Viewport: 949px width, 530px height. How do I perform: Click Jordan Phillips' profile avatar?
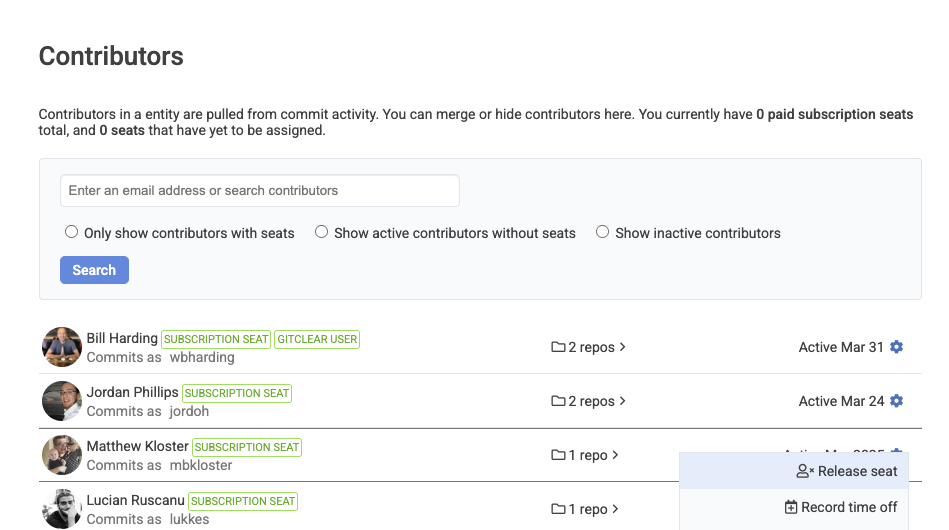tap(62, 401)
